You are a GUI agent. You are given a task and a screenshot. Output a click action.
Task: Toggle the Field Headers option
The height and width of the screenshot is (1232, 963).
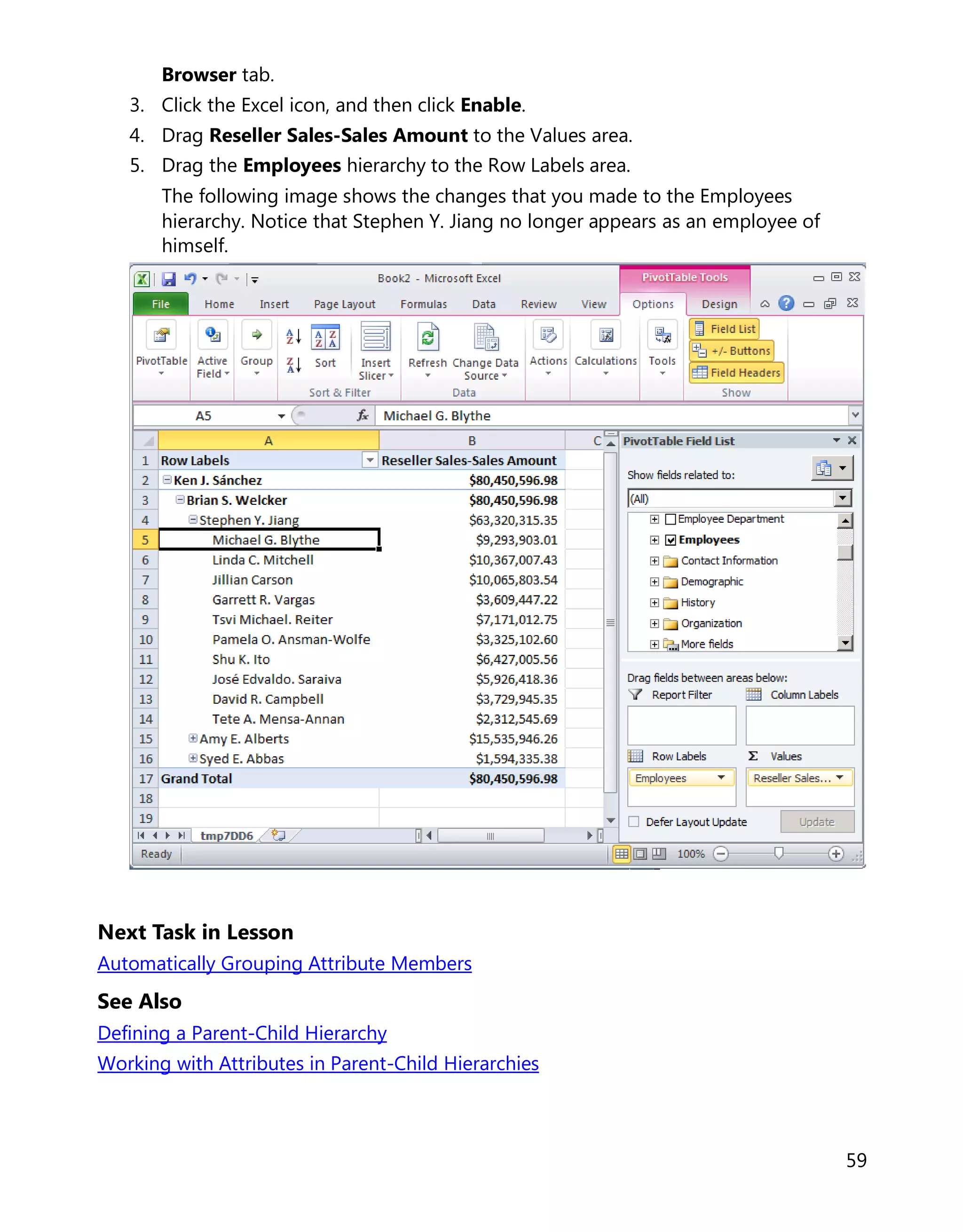coord(737,373)
